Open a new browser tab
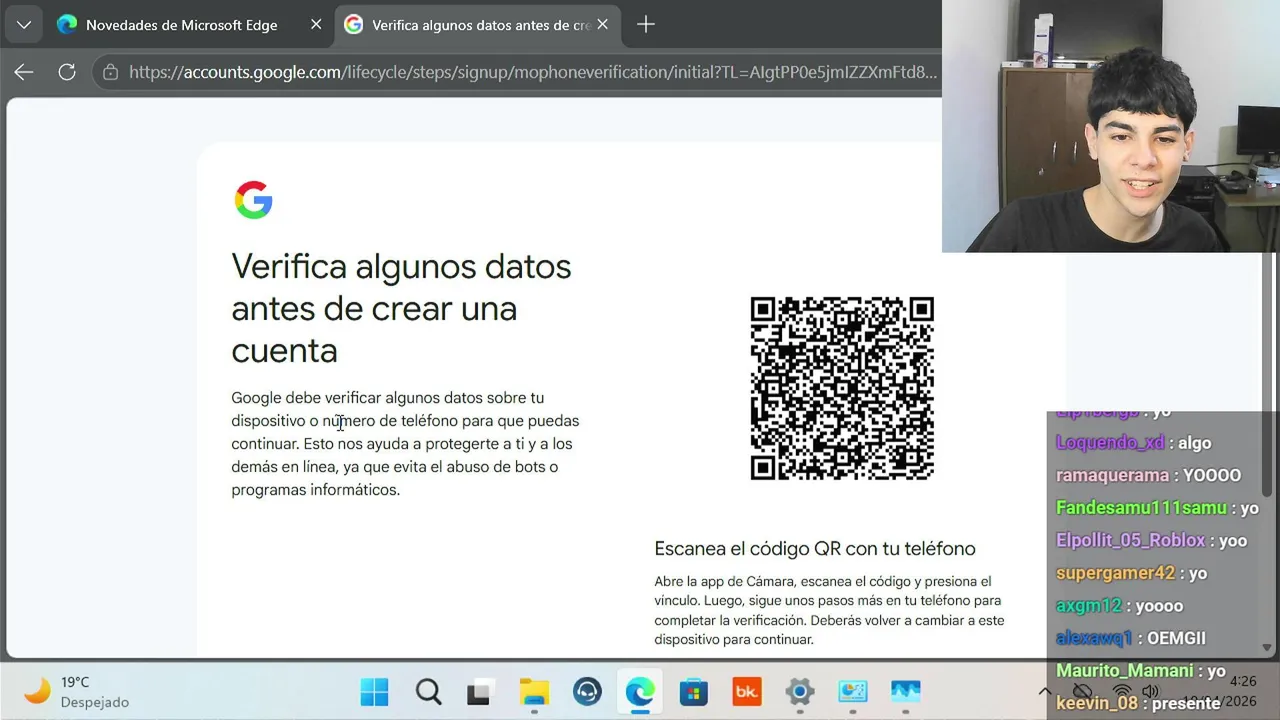Screen dimensions: 1280x720 [646, 25]
